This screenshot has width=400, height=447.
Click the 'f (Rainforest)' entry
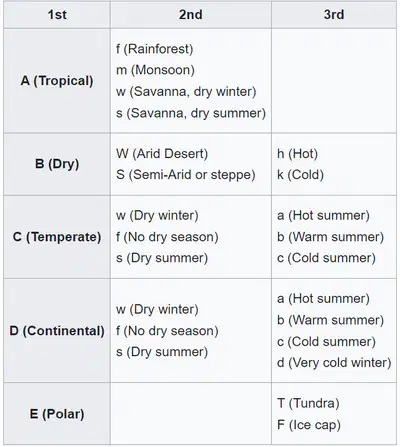tap(155, 49)
